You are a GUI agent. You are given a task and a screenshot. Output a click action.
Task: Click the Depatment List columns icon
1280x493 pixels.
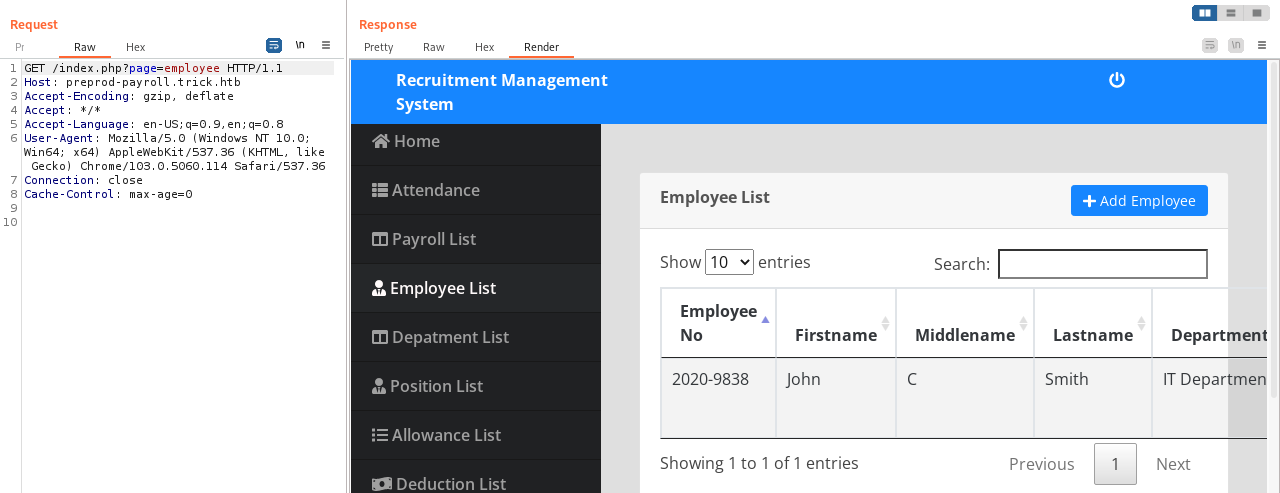(380, 337)
